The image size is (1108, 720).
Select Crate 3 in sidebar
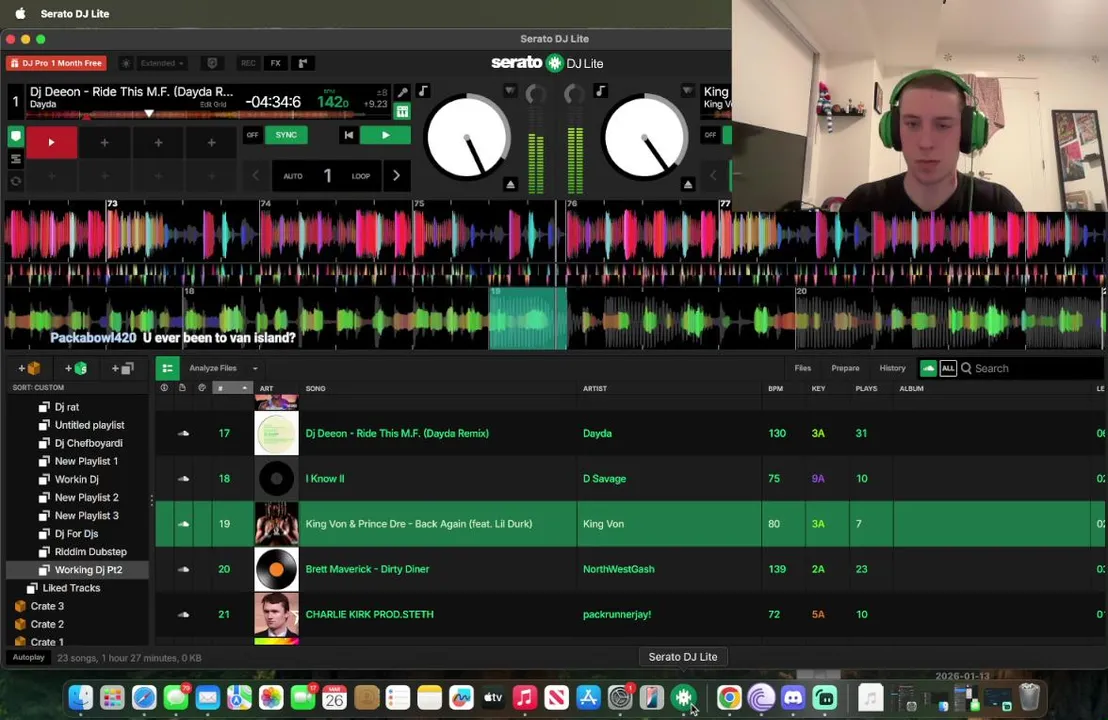point(47,606)
